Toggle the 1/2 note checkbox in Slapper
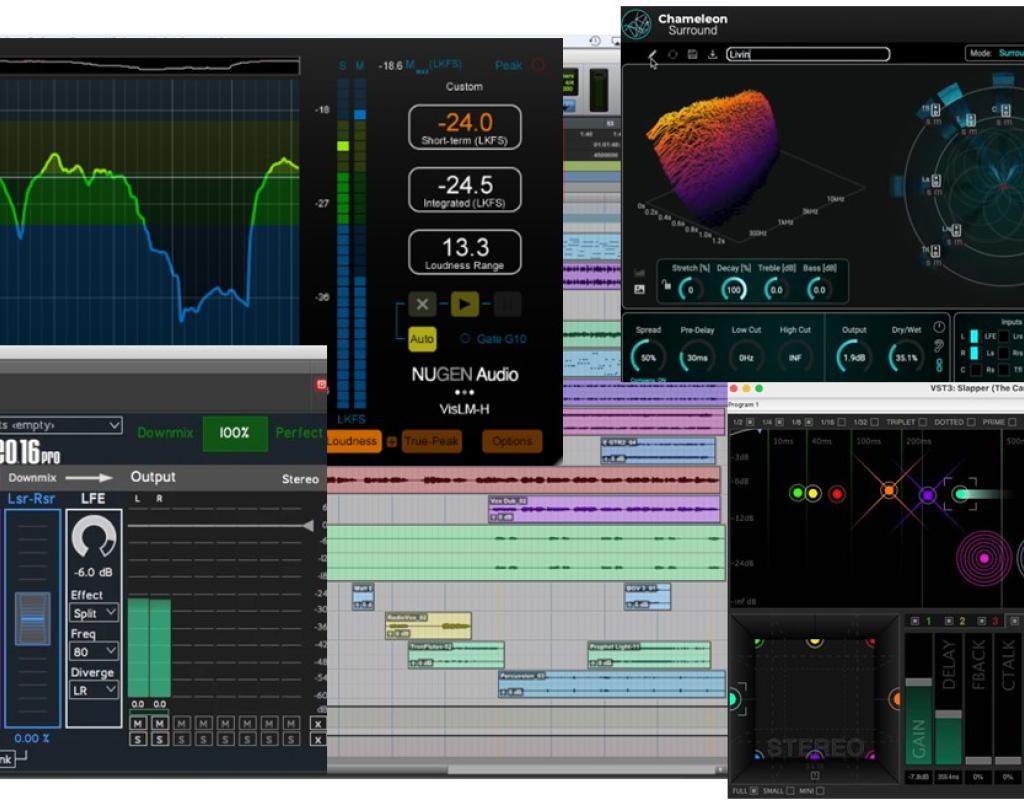 click(x=750, y=423)
